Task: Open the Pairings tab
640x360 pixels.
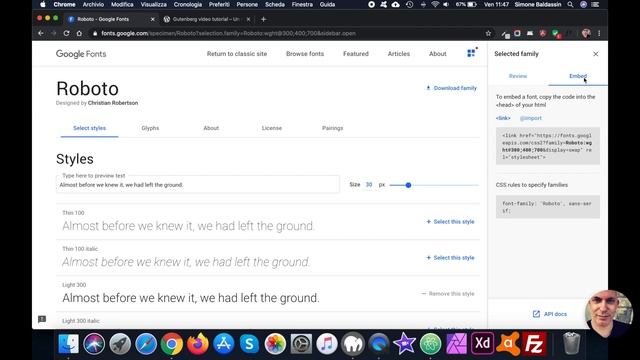Action: click(x=332, y=128)
